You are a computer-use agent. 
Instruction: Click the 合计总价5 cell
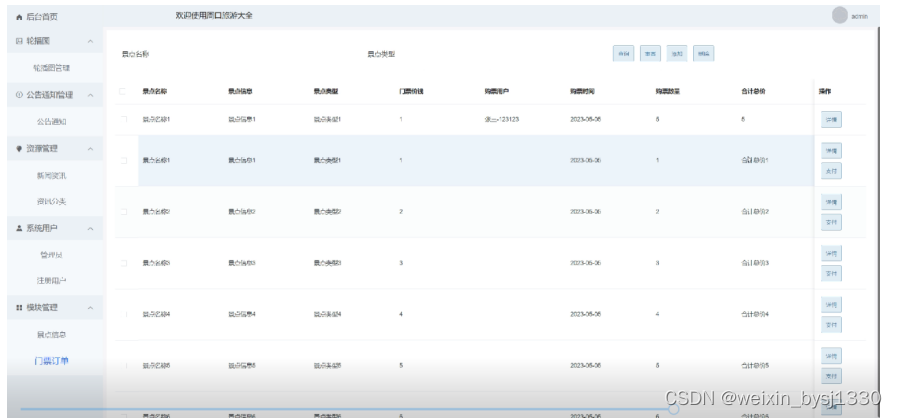tap(755, 365)
